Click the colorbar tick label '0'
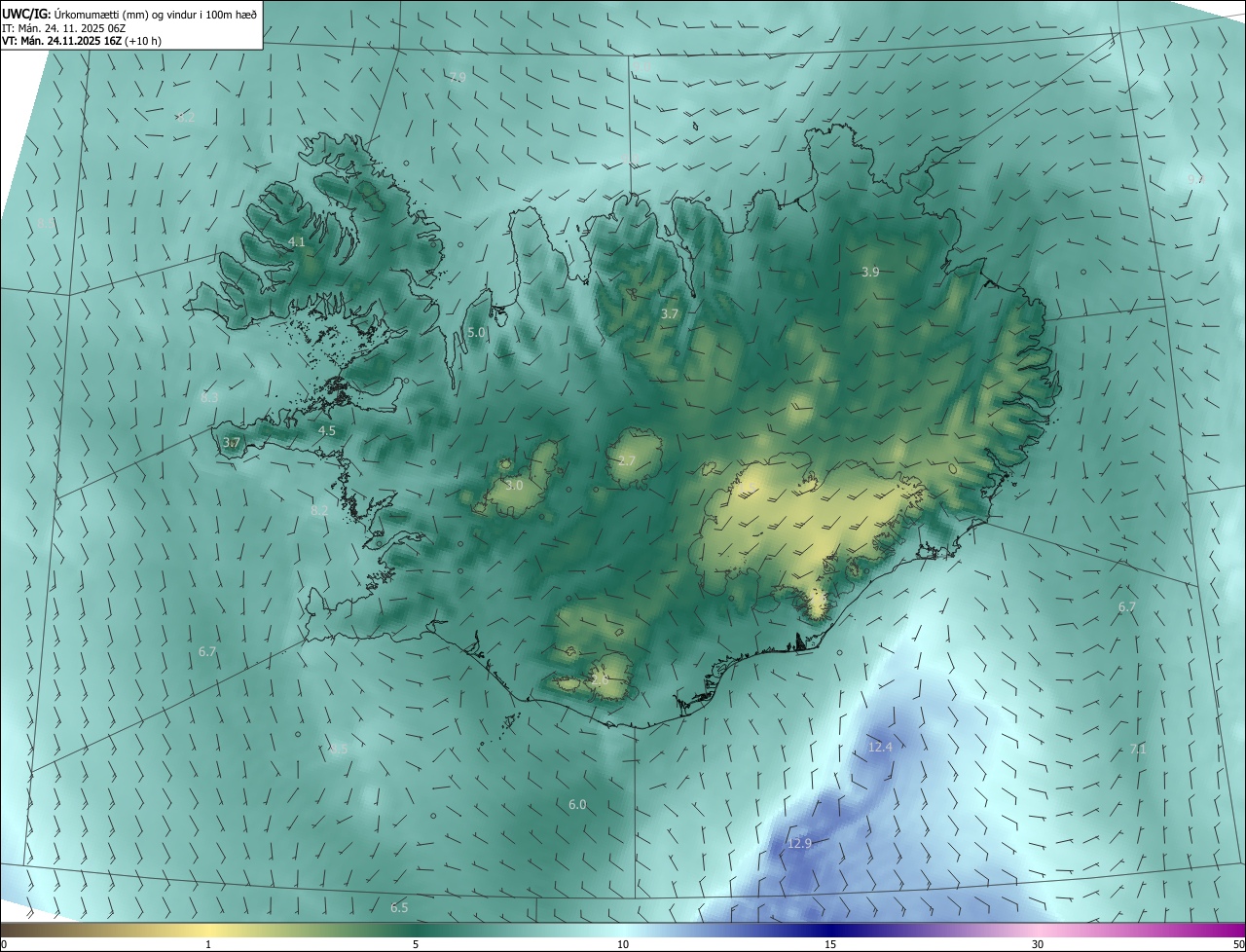This screenshot has width=1246, height=952. click(x=3, y=945)
